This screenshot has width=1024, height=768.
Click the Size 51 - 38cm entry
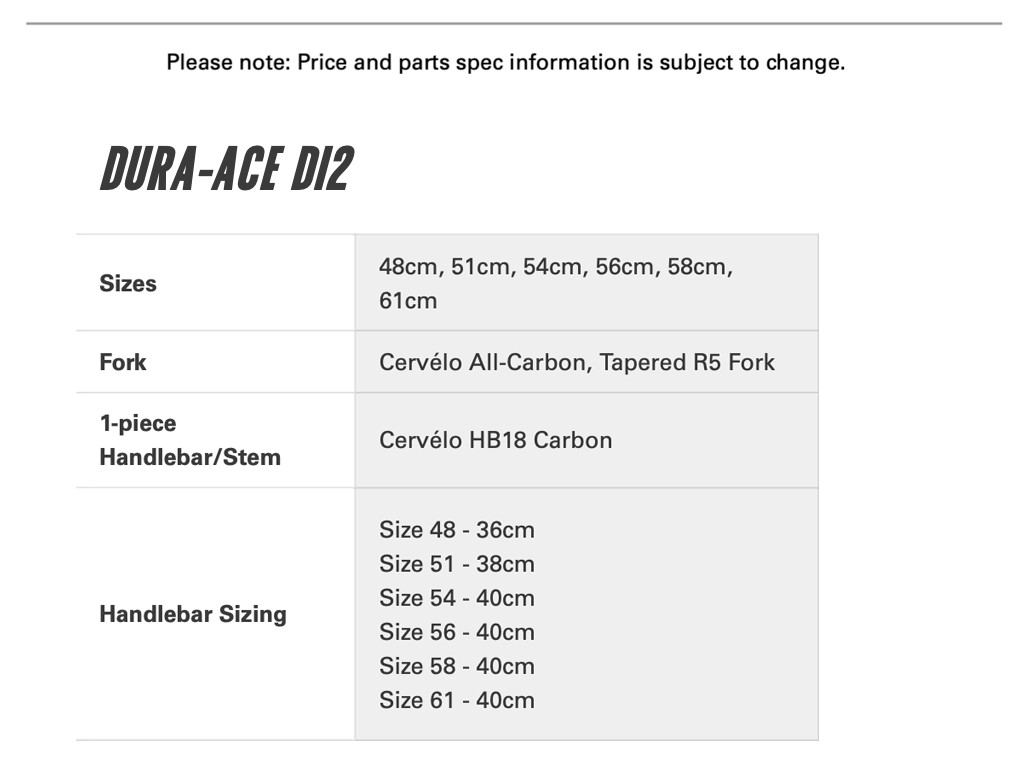[x=456, y=564]
